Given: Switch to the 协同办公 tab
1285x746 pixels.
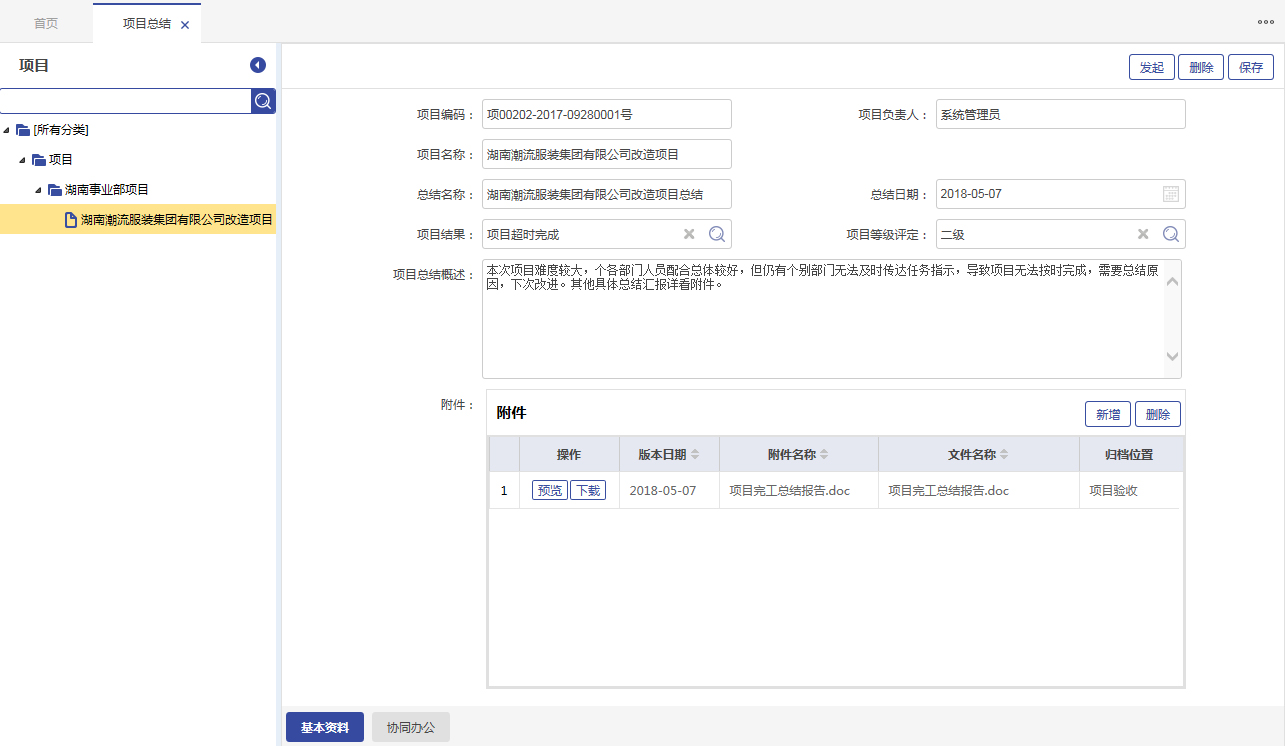Looking at the screenshot, I should 411,727.
